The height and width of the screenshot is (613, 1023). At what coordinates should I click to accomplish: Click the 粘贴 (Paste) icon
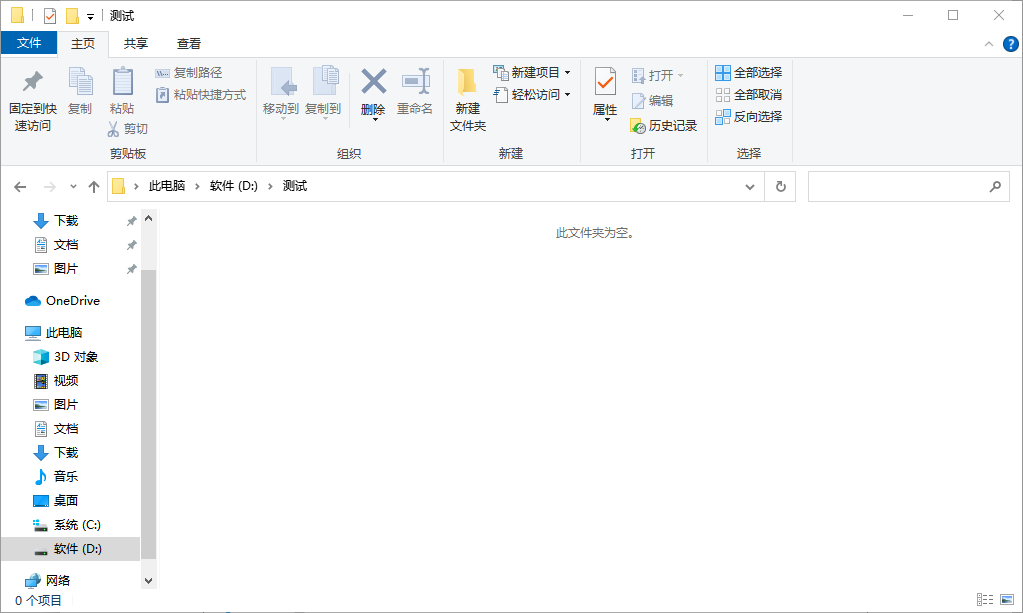click(122, 90)
